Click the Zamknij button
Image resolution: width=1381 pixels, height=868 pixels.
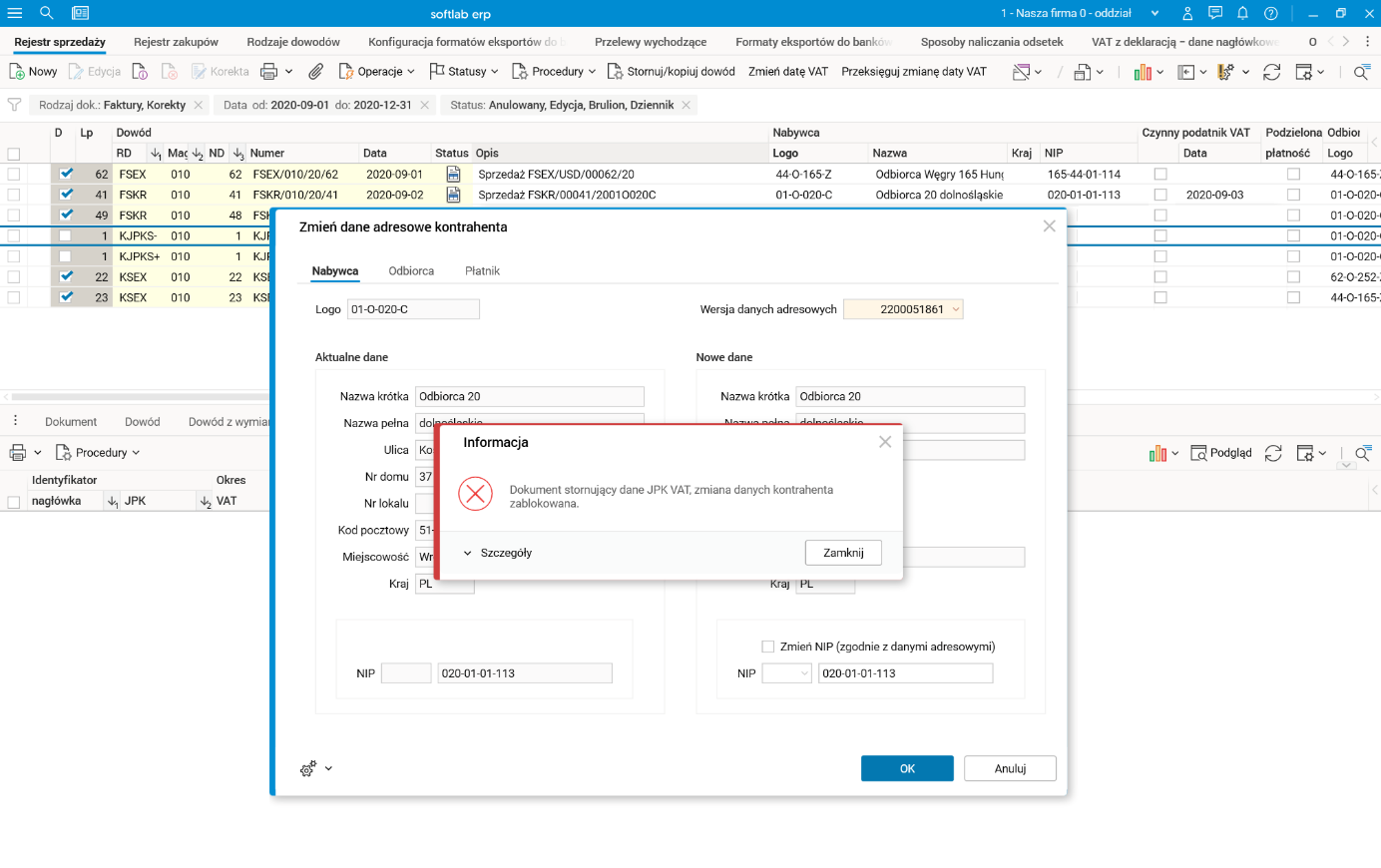pyautogui.click(x=843, y=553)
